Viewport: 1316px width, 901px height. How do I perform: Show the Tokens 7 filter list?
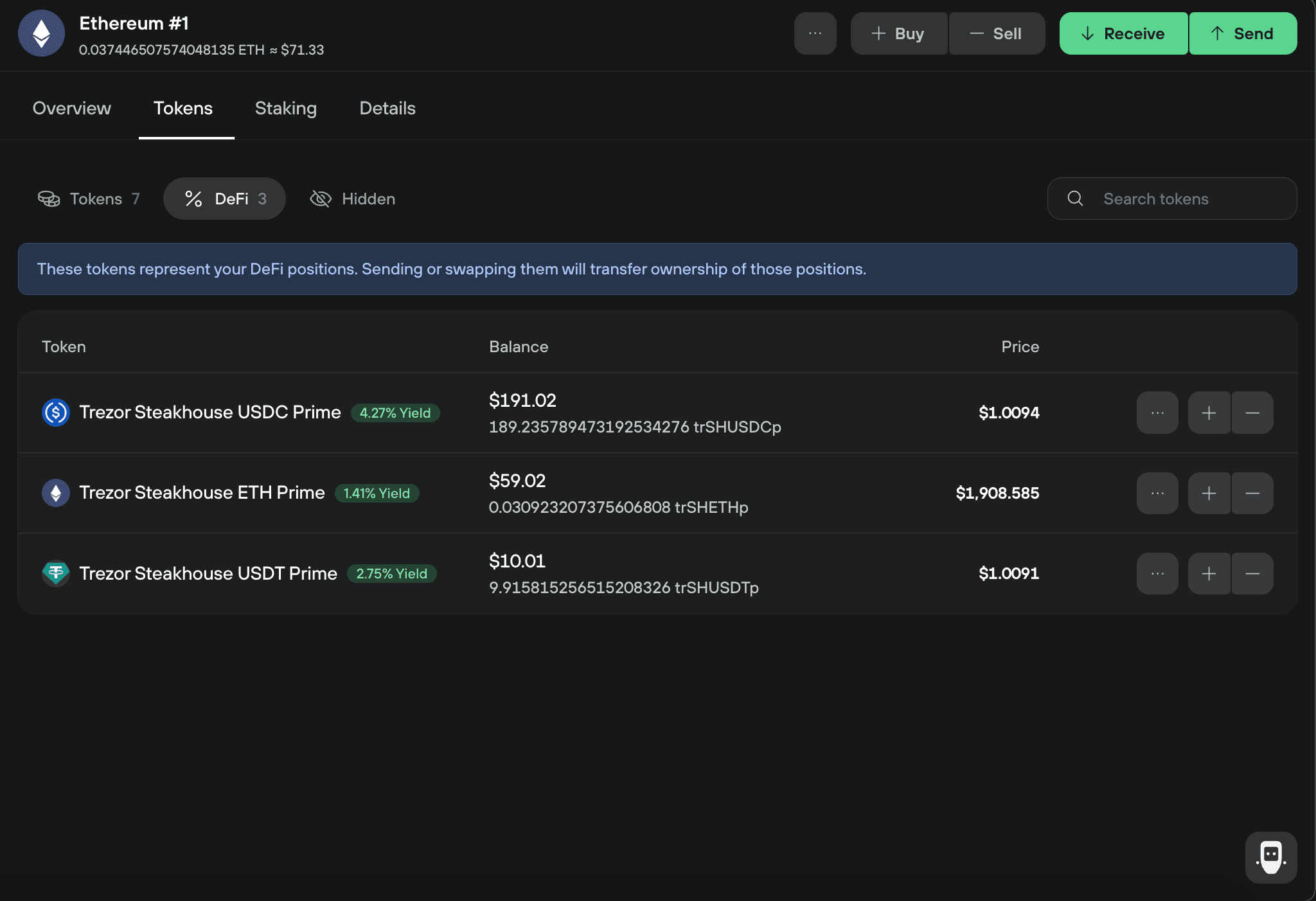pos(89,199)
